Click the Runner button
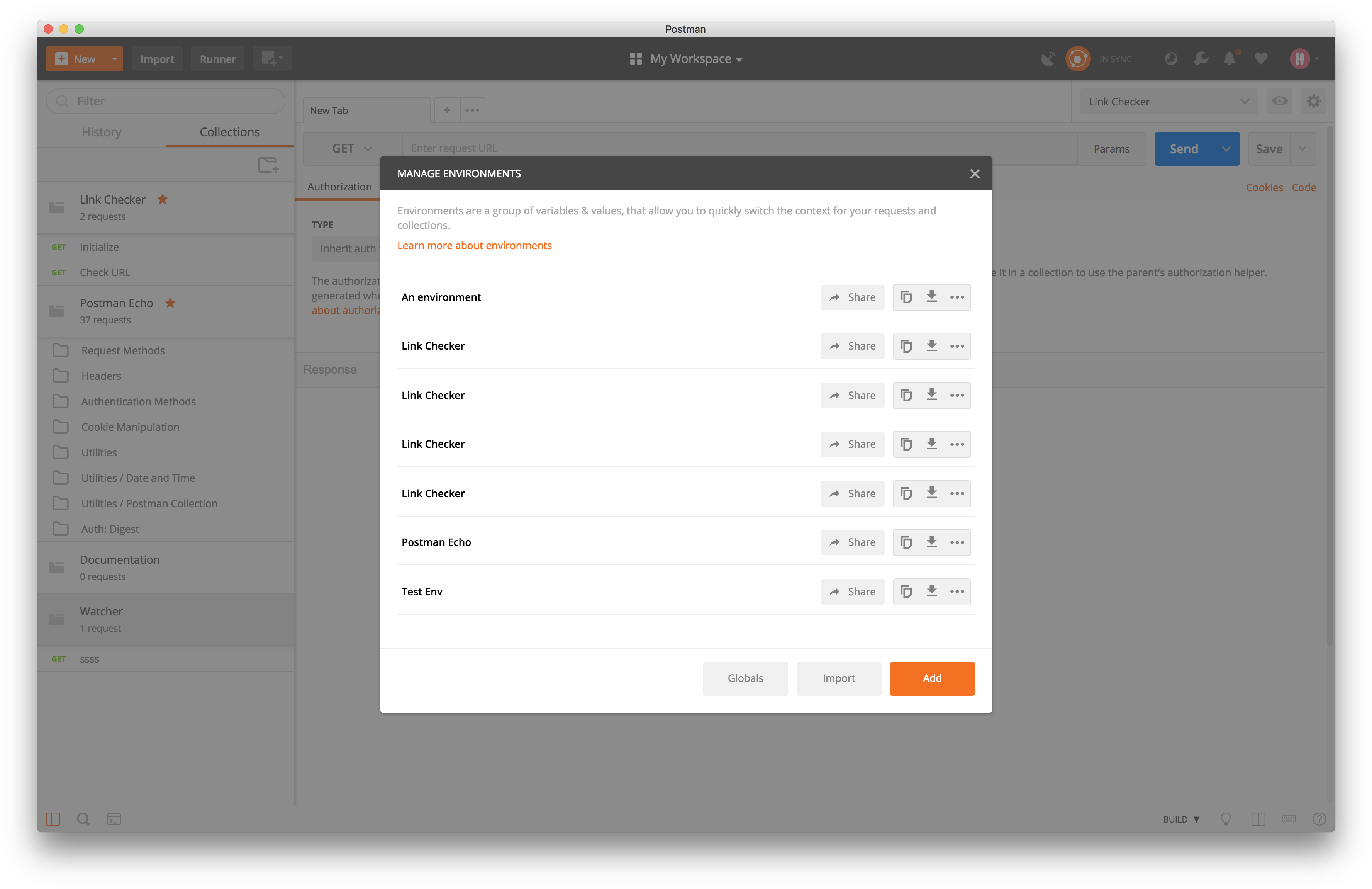The image size is (1372, 889). tap(217, 59)
